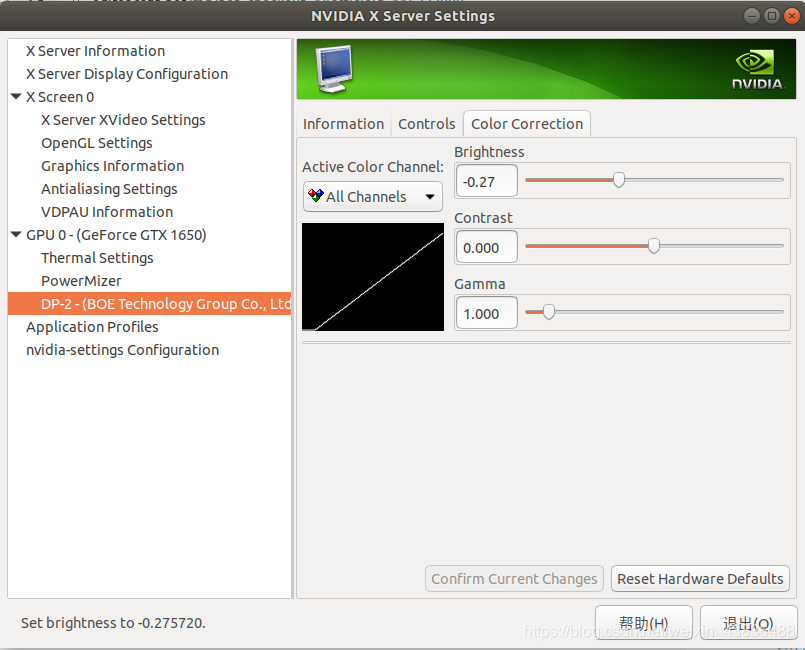This screenshot has height=650, width=805.
Task: Open the Active Color Channel dropdown arrow
Action: [430, 197]
